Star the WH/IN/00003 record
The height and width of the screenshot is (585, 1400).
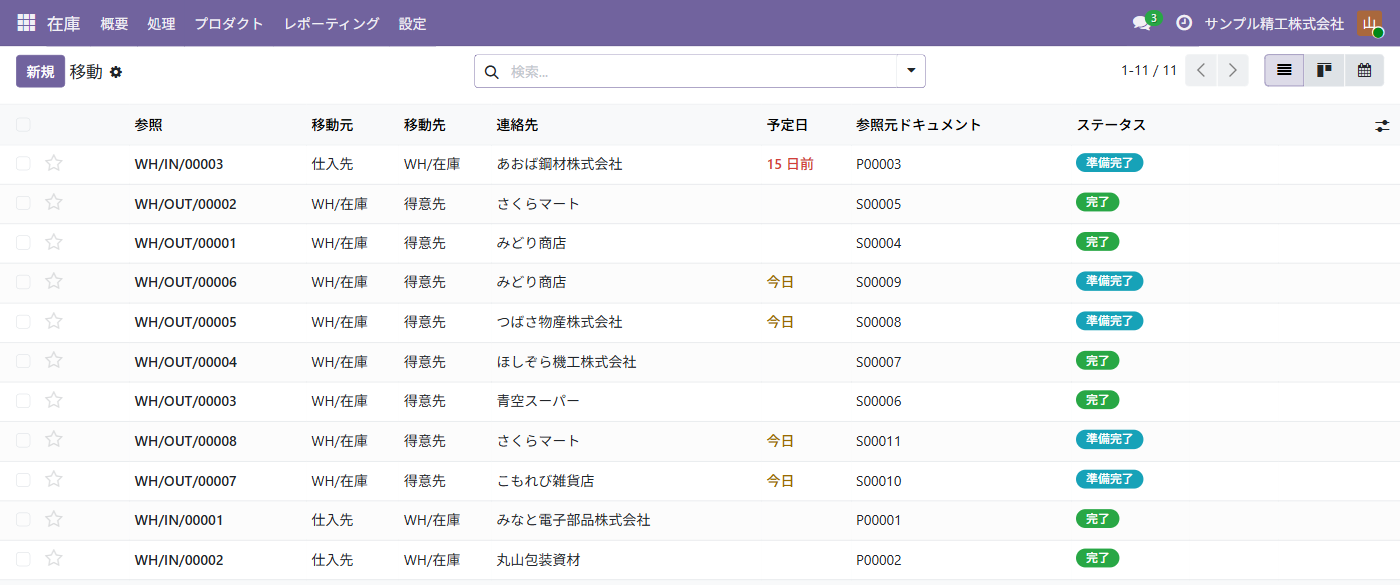pyautogui.click(x=54, y=163)
